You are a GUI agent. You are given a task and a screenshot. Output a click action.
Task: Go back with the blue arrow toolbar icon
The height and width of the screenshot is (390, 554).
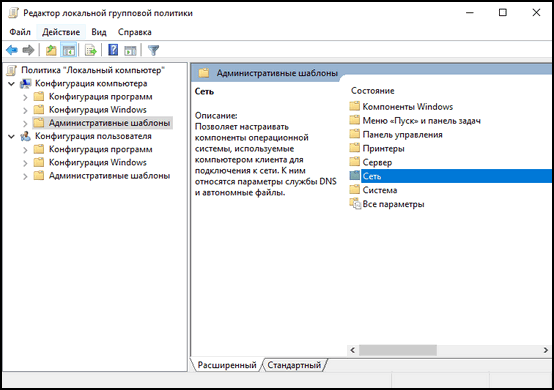tap(12, 50)
